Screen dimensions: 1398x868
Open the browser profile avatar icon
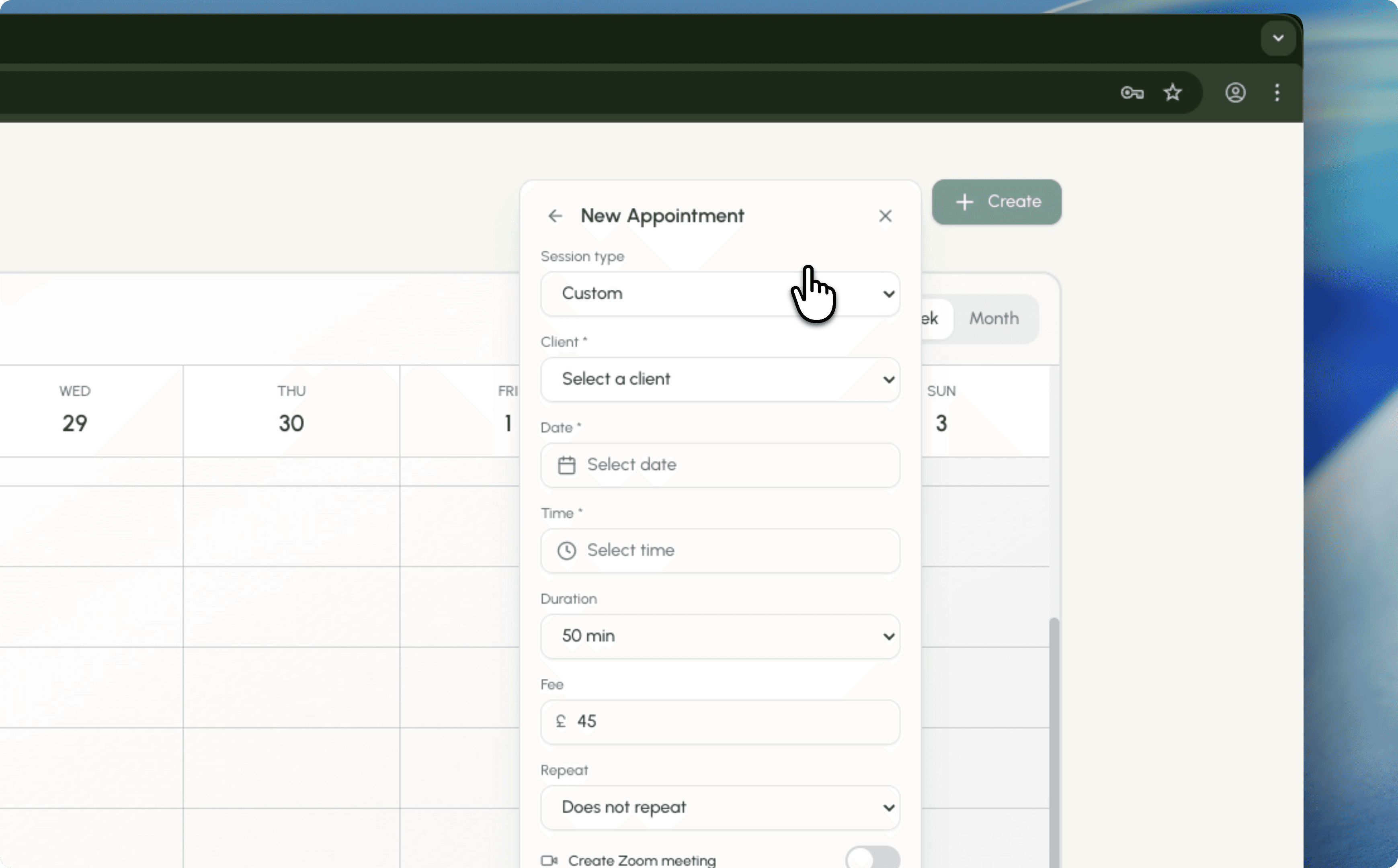[1235, 92]
